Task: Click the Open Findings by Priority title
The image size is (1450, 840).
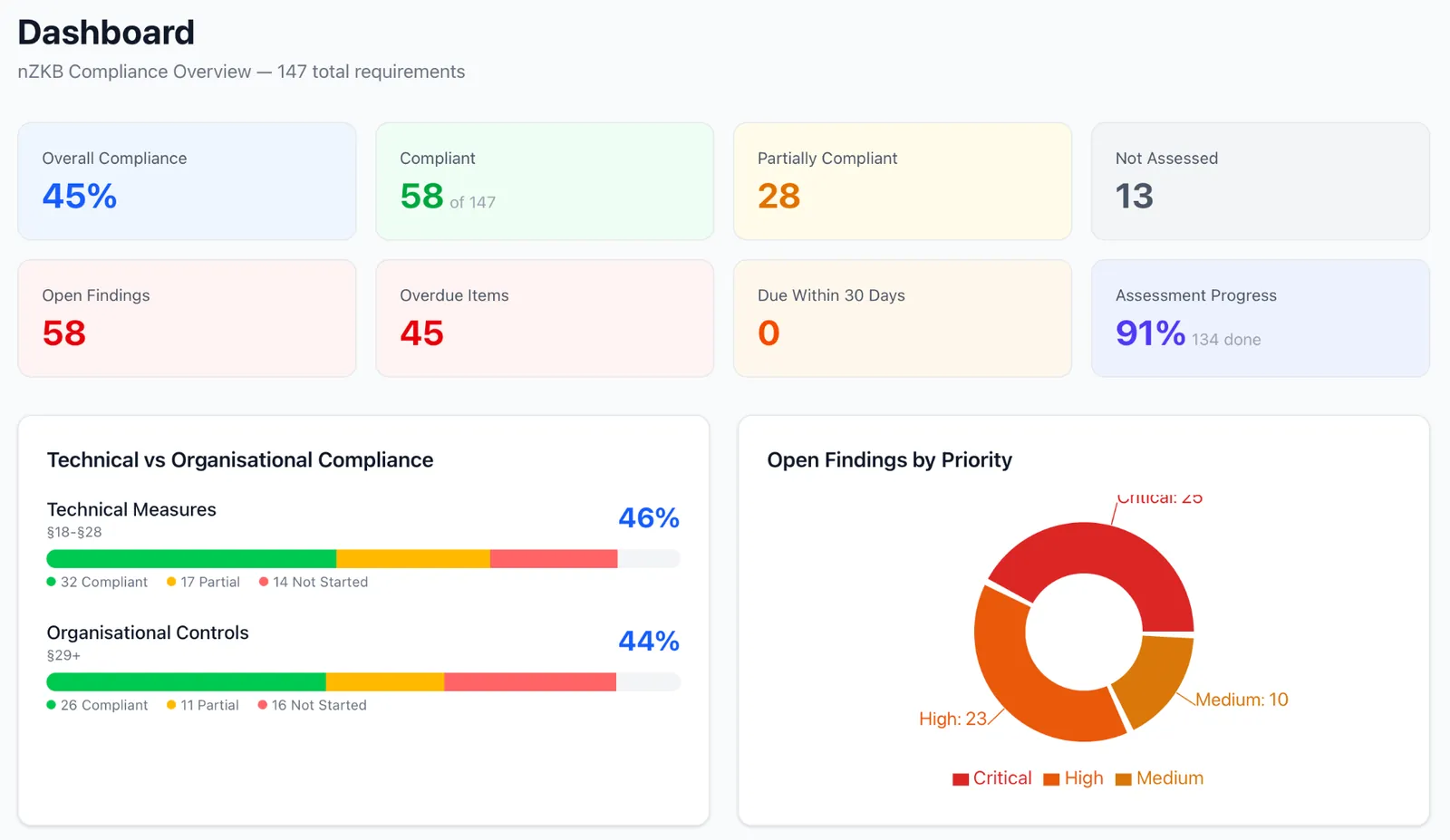Action: tap(890, 460)
